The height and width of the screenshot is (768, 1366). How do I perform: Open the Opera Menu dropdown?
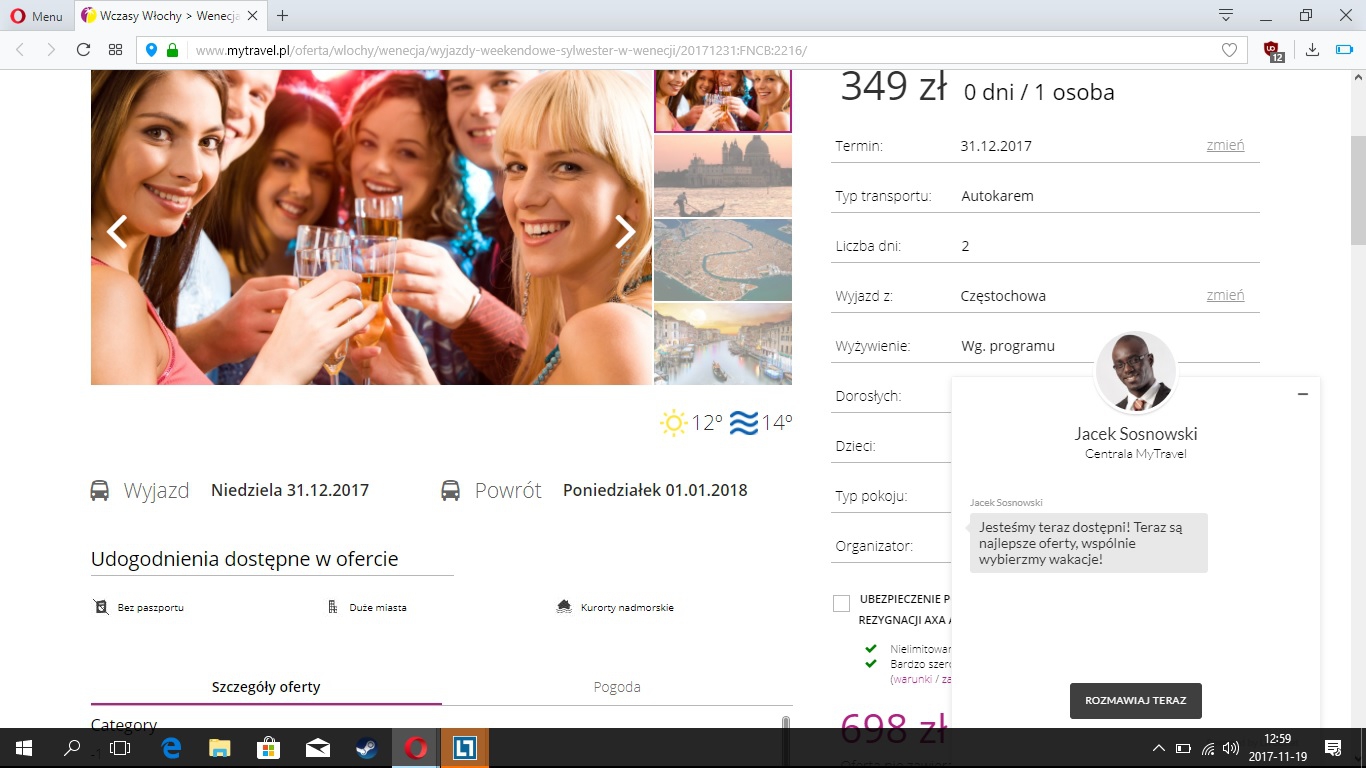[36, 16]
